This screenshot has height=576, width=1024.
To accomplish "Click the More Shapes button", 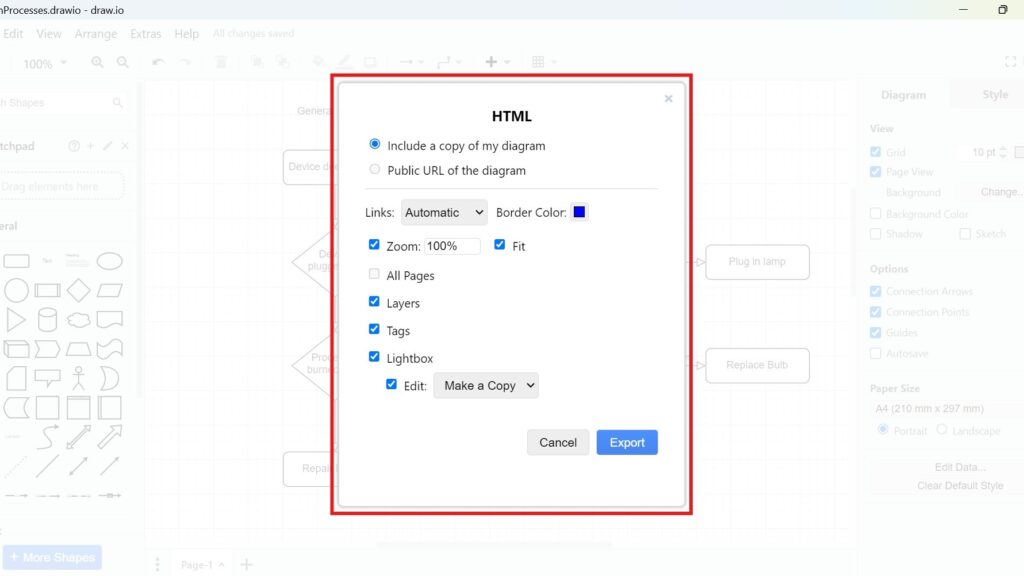I will (52, 557).
